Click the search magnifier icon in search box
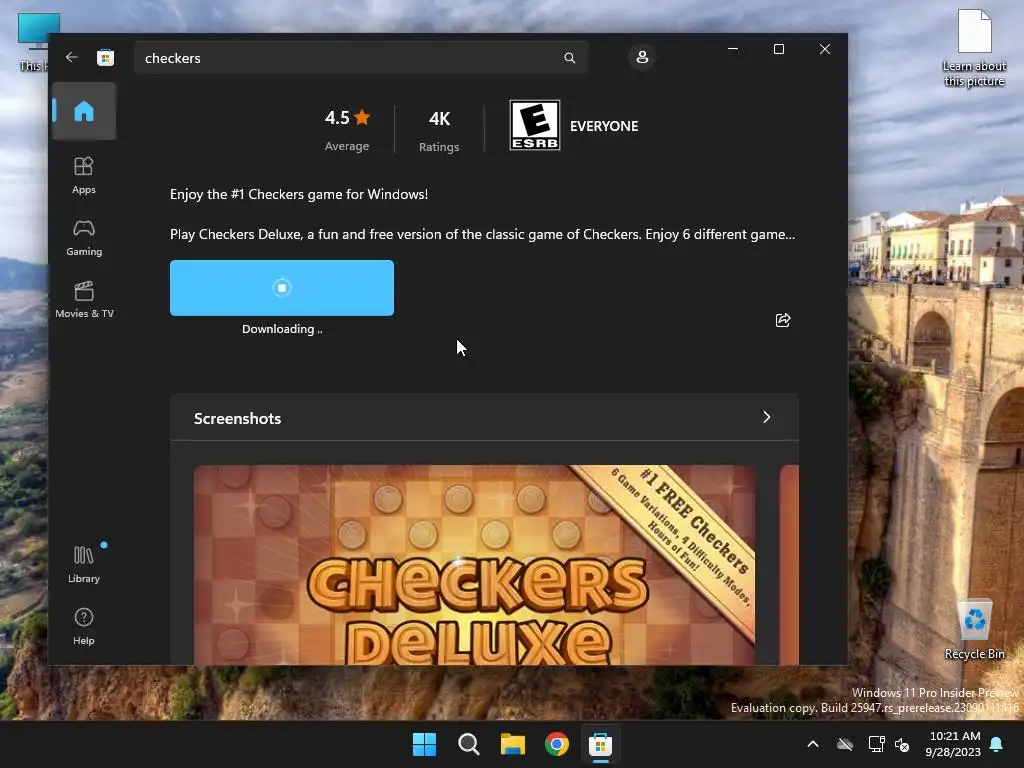 [569, 58]
